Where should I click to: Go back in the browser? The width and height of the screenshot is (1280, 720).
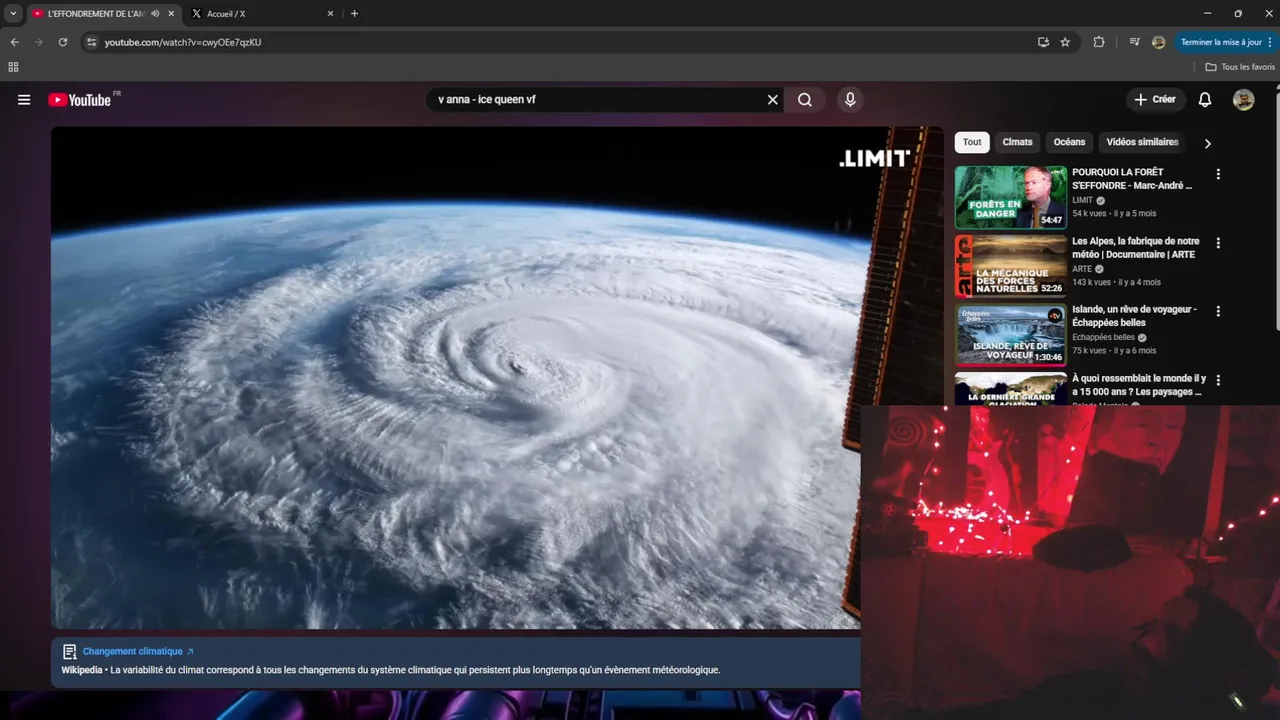(x=14, y=42)
